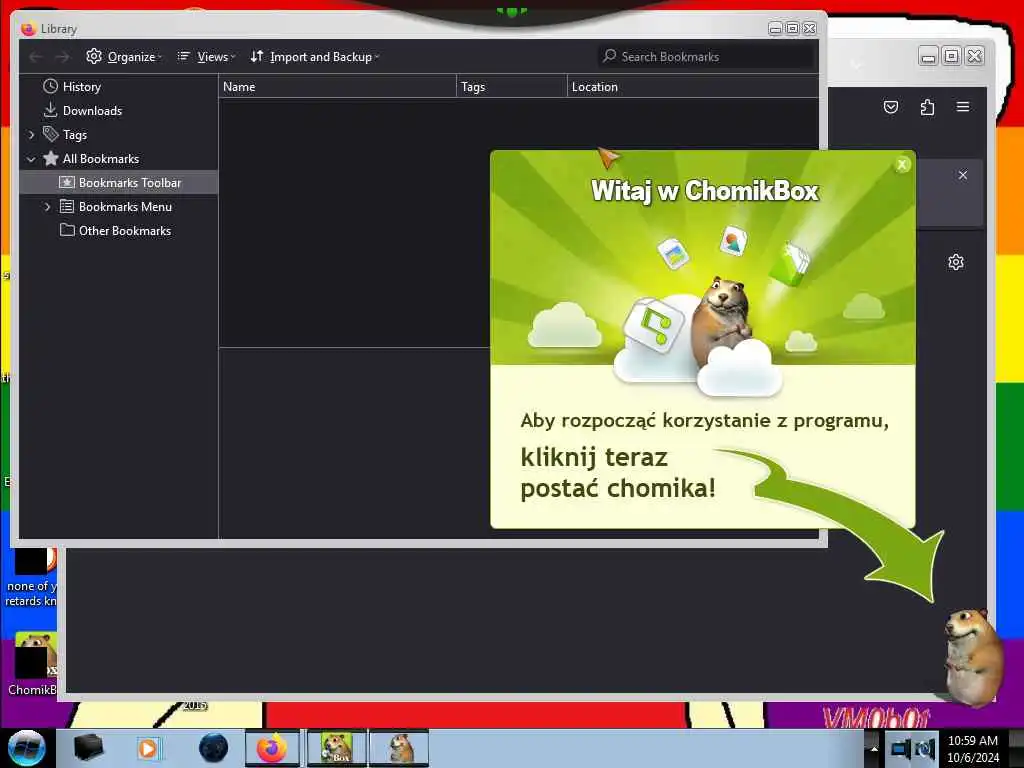The image size is (1024, 768).
Task: Select Tags in the sidebar
Action: (x=74, y=135)
